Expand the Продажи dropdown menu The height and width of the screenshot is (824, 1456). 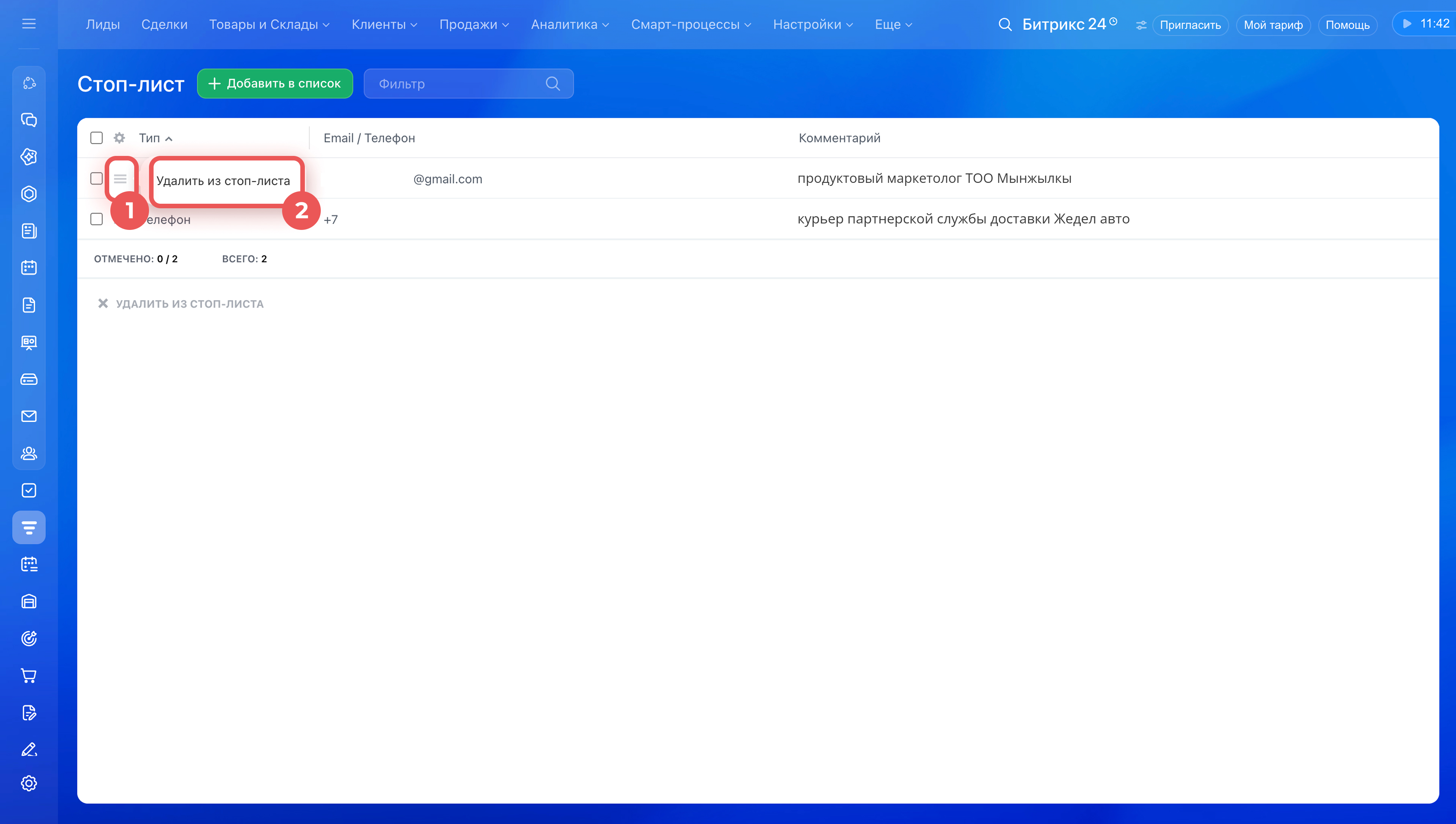pyautogui.click(x=474, y=24)
